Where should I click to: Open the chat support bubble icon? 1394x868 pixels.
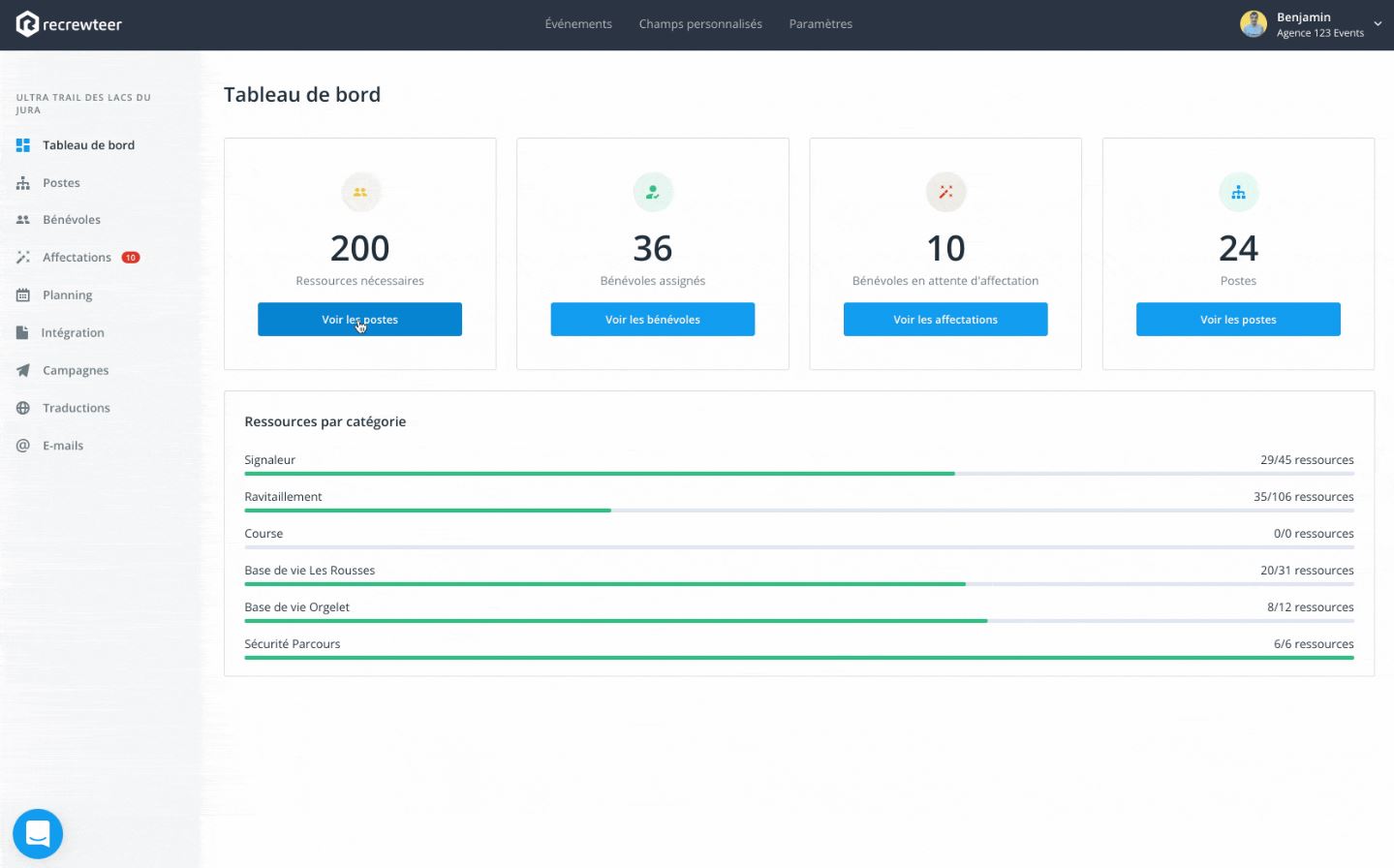coord(38,833)
